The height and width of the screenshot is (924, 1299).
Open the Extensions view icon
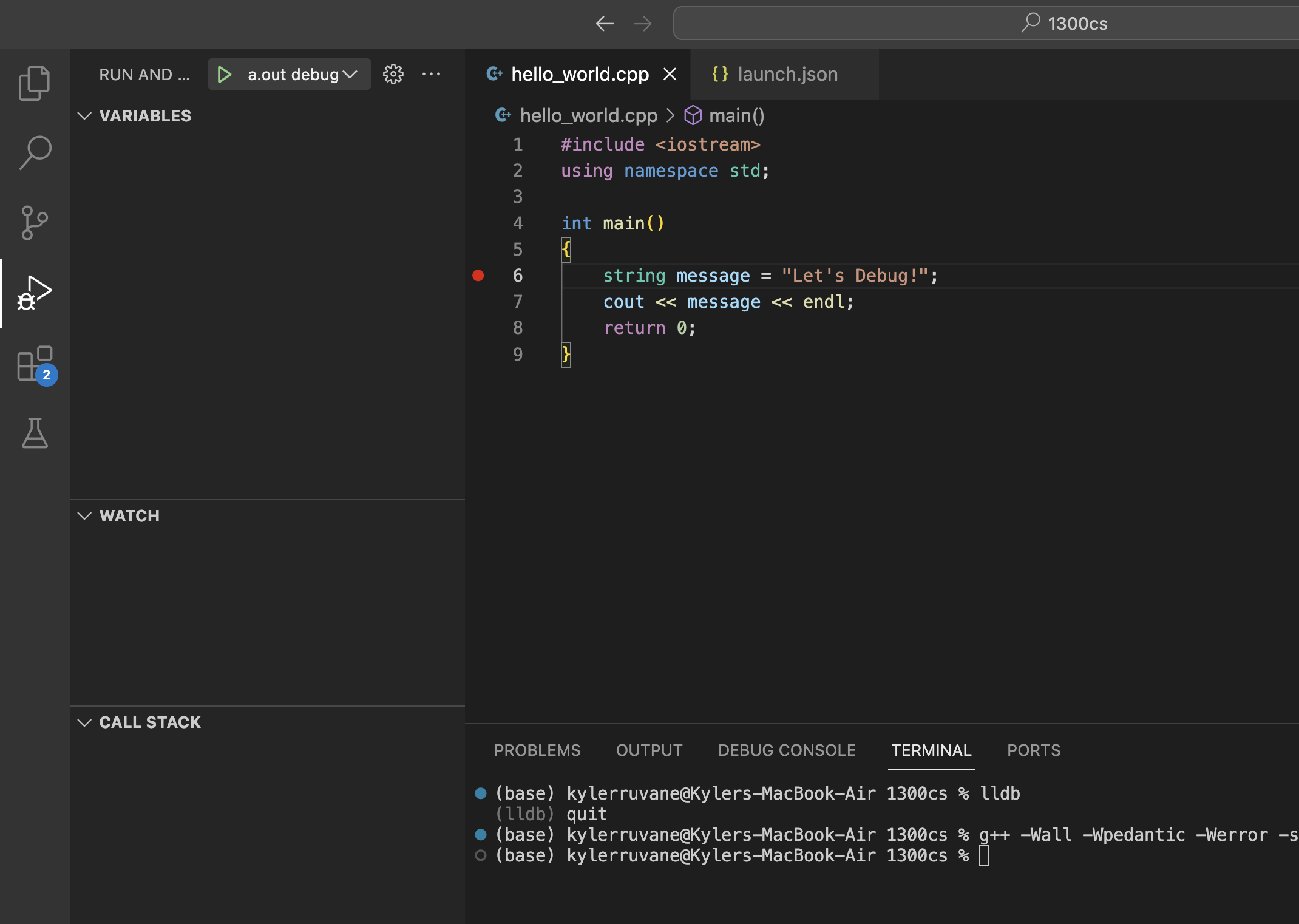[35, 364]
